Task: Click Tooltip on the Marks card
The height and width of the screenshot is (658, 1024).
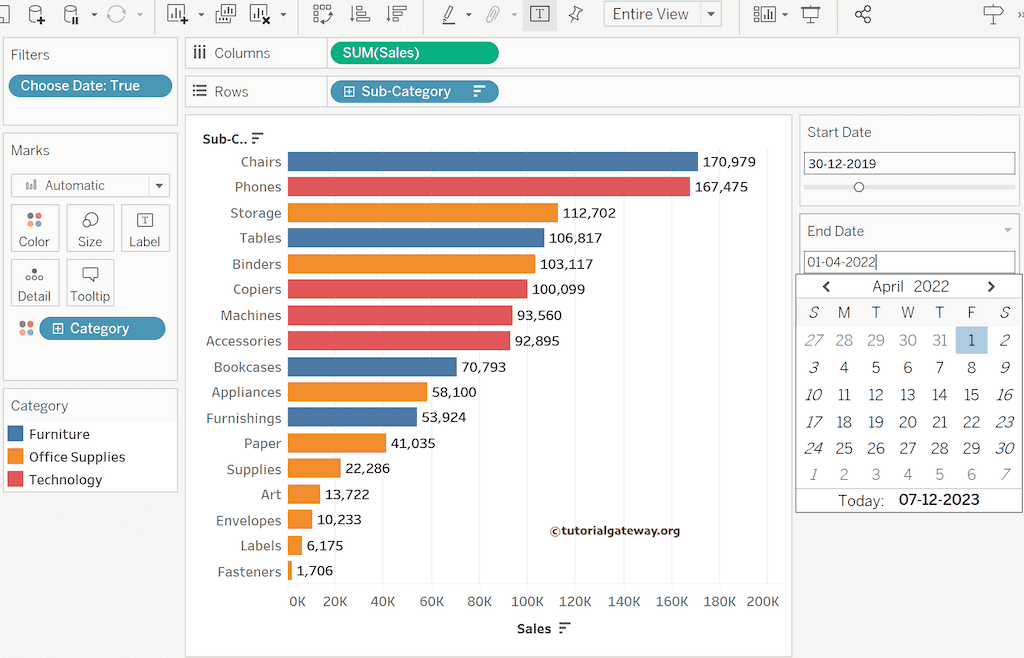Action: click(90, 283)
